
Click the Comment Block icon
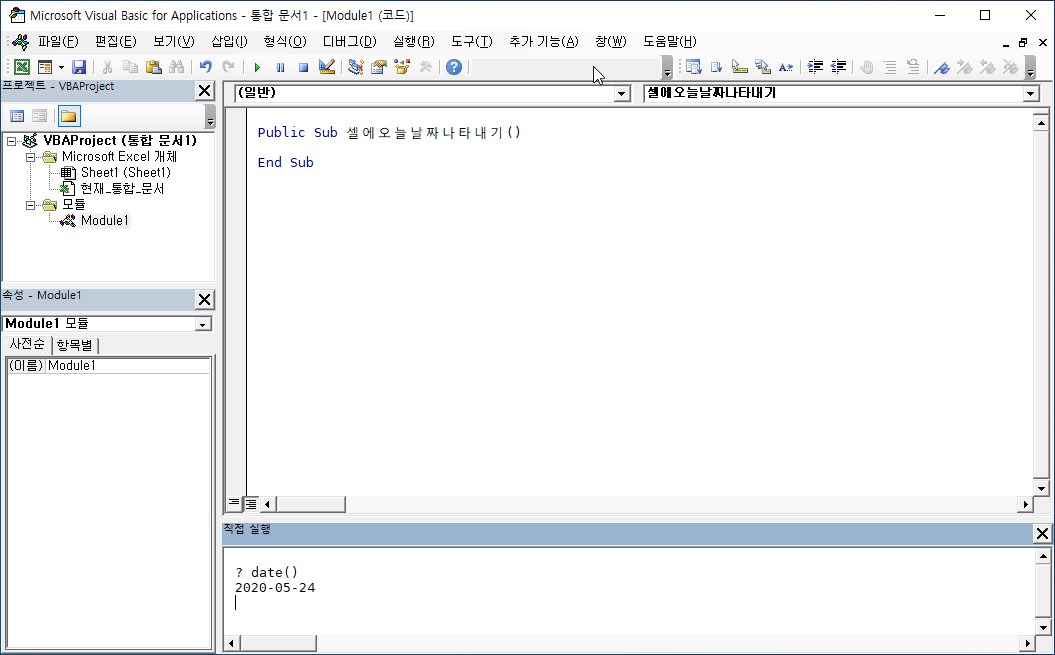coord(890,67)
